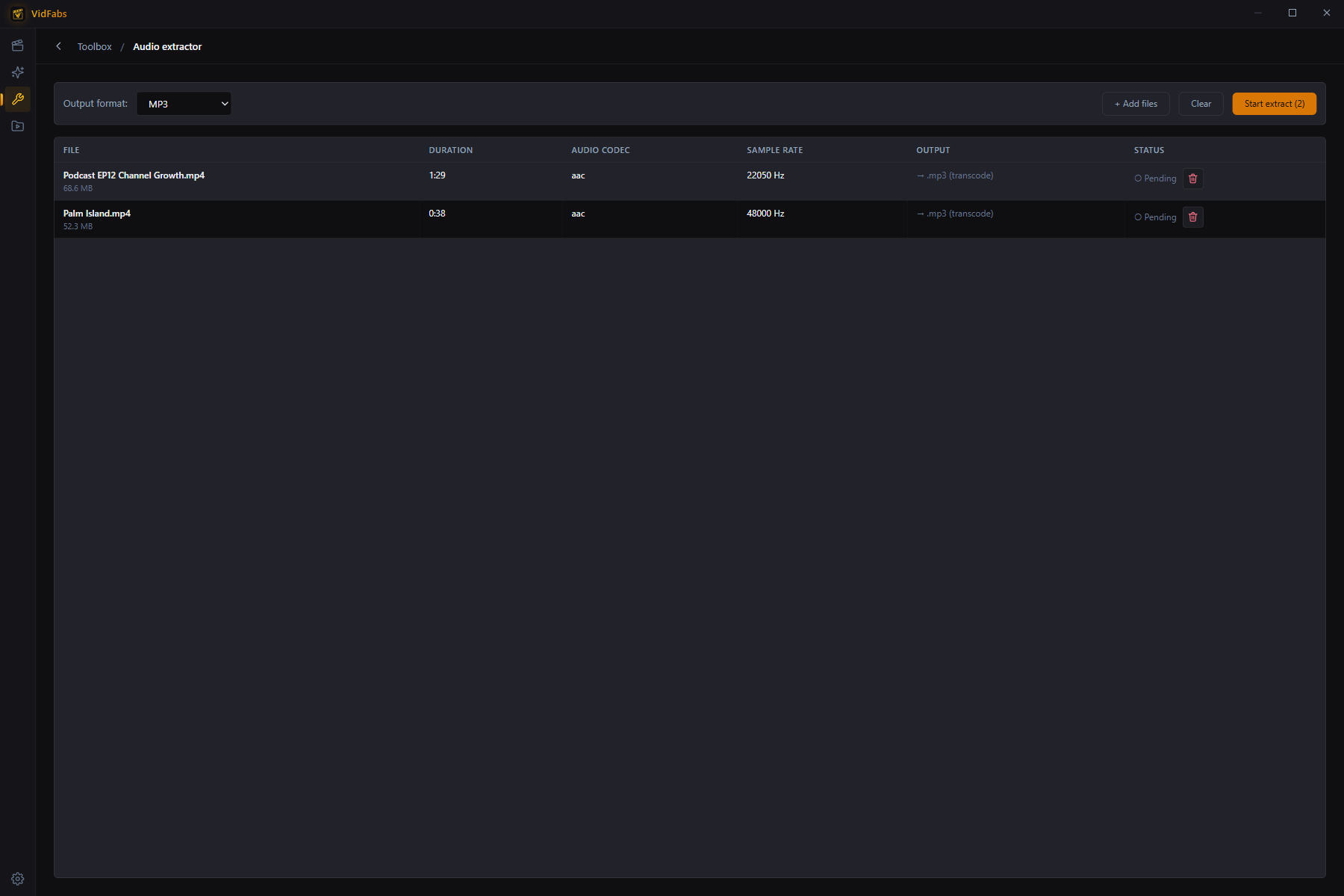1344x896 pixels.
Task: Delete the Palm Island.mp4 row
Action: [x=1193, y=217]
